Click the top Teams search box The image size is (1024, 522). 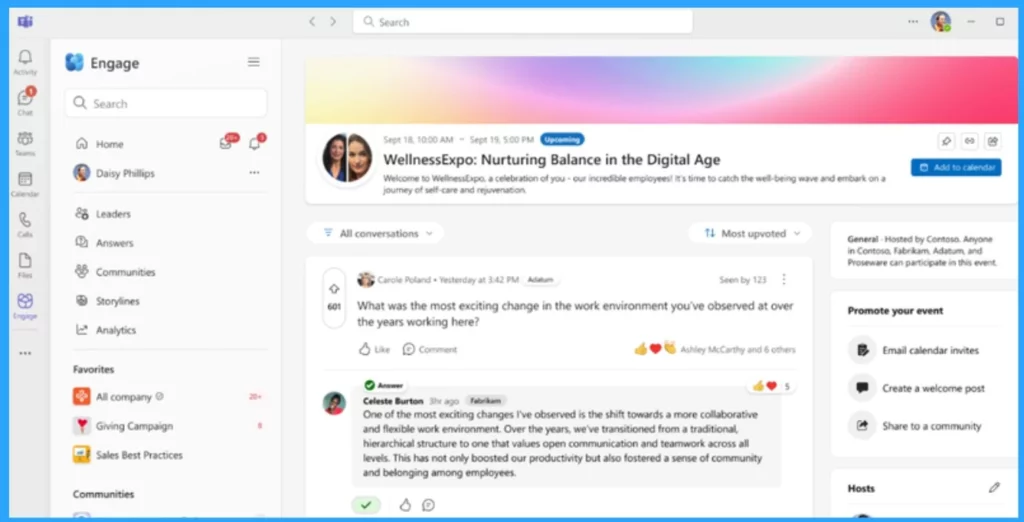[522, 22]
